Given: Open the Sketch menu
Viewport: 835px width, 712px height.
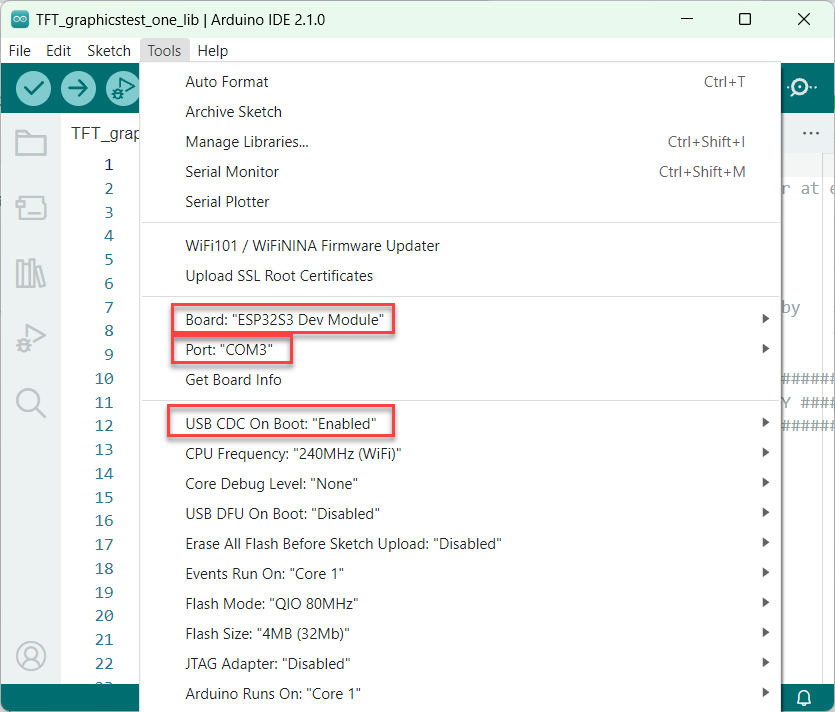Looking at the screenshot, I should pyautogui.click(x=109, y=51).
